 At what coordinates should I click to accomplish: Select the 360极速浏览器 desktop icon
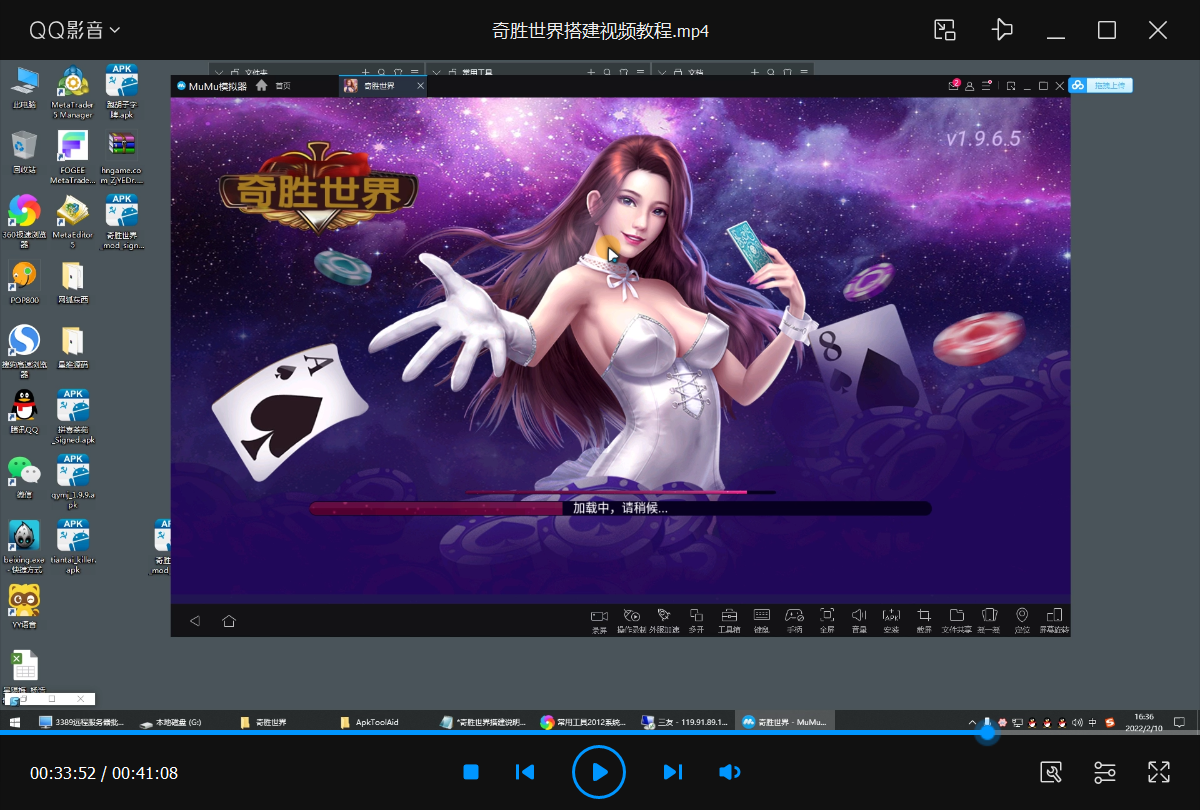click(x=24, y=220)
